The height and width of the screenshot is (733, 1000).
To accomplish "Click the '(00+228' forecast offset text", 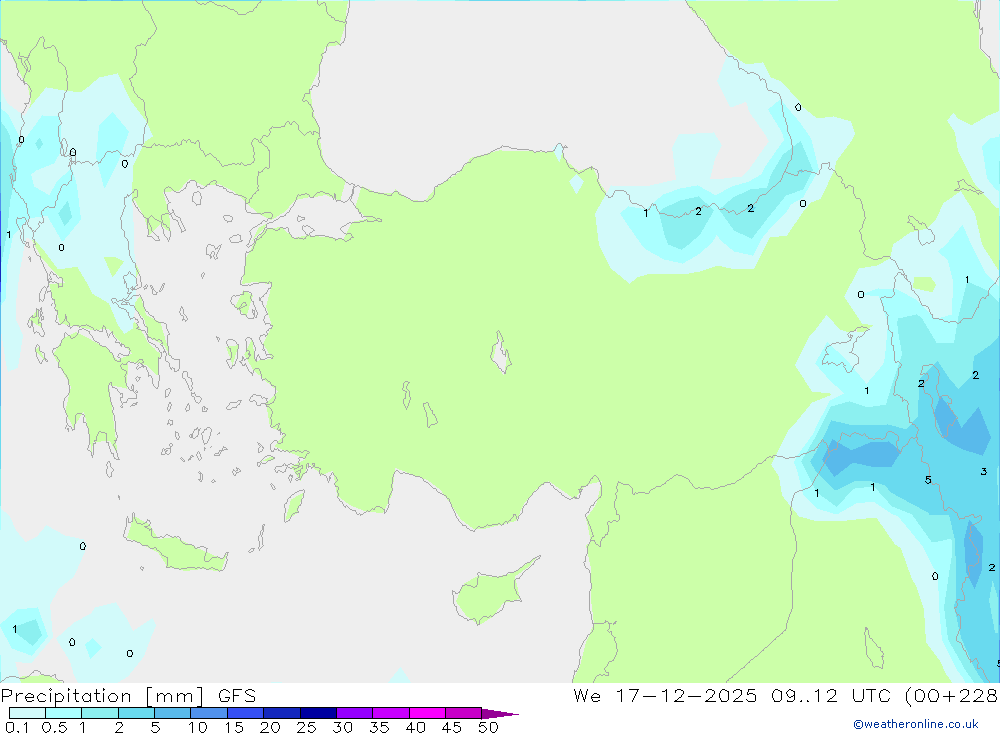I will [952, 695].
